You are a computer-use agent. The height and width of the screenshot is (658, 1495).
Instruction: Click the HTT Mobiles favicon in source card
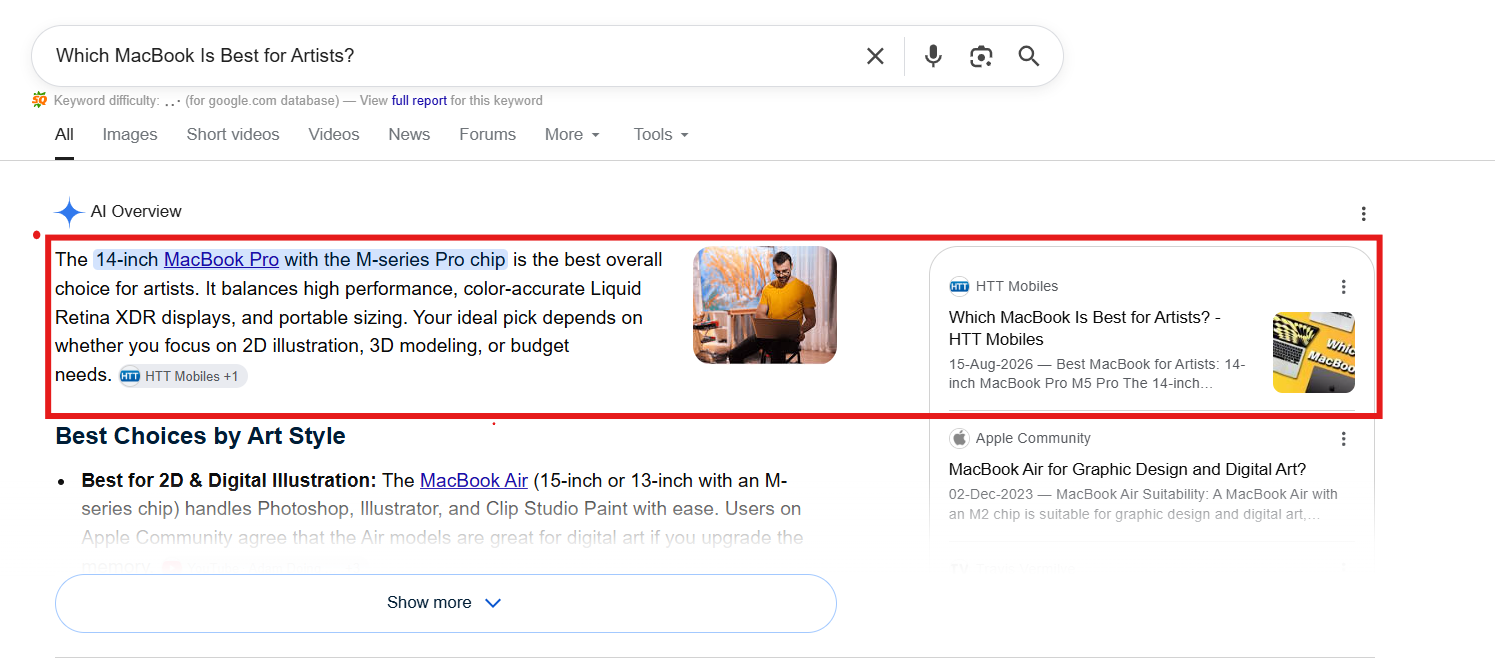959,286
